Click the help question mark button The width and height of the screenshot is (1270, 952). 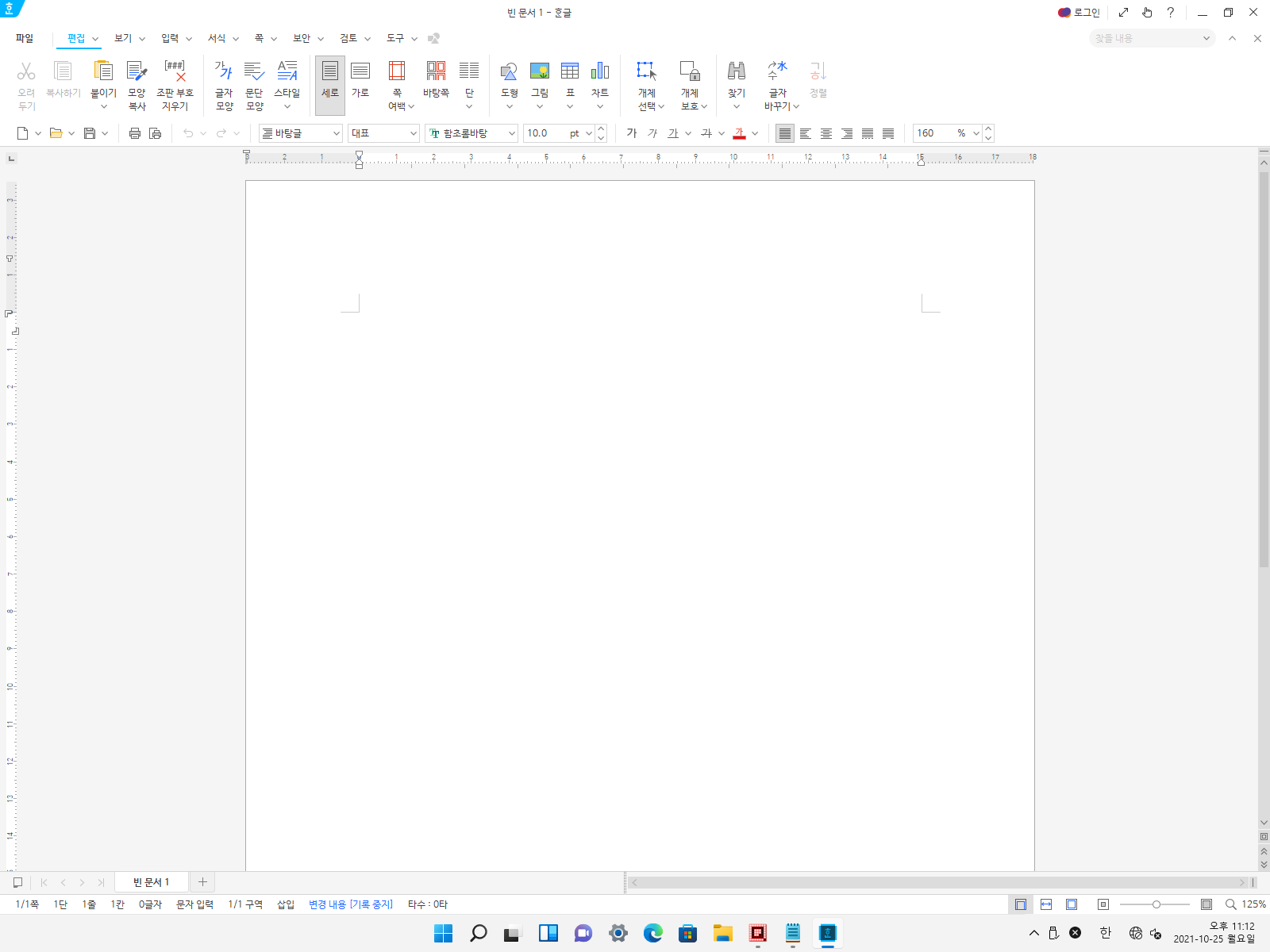[x=1170, y=13]
